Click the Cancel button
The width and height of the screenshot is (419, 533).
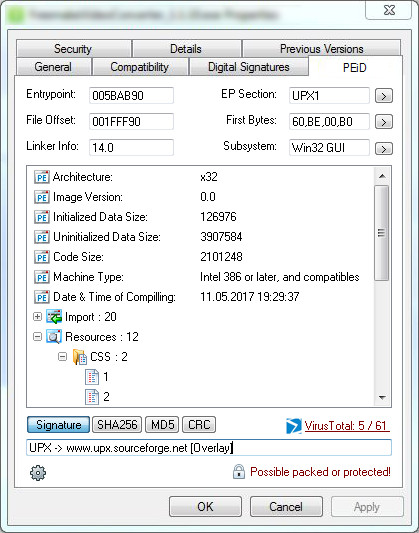point(286,506)
